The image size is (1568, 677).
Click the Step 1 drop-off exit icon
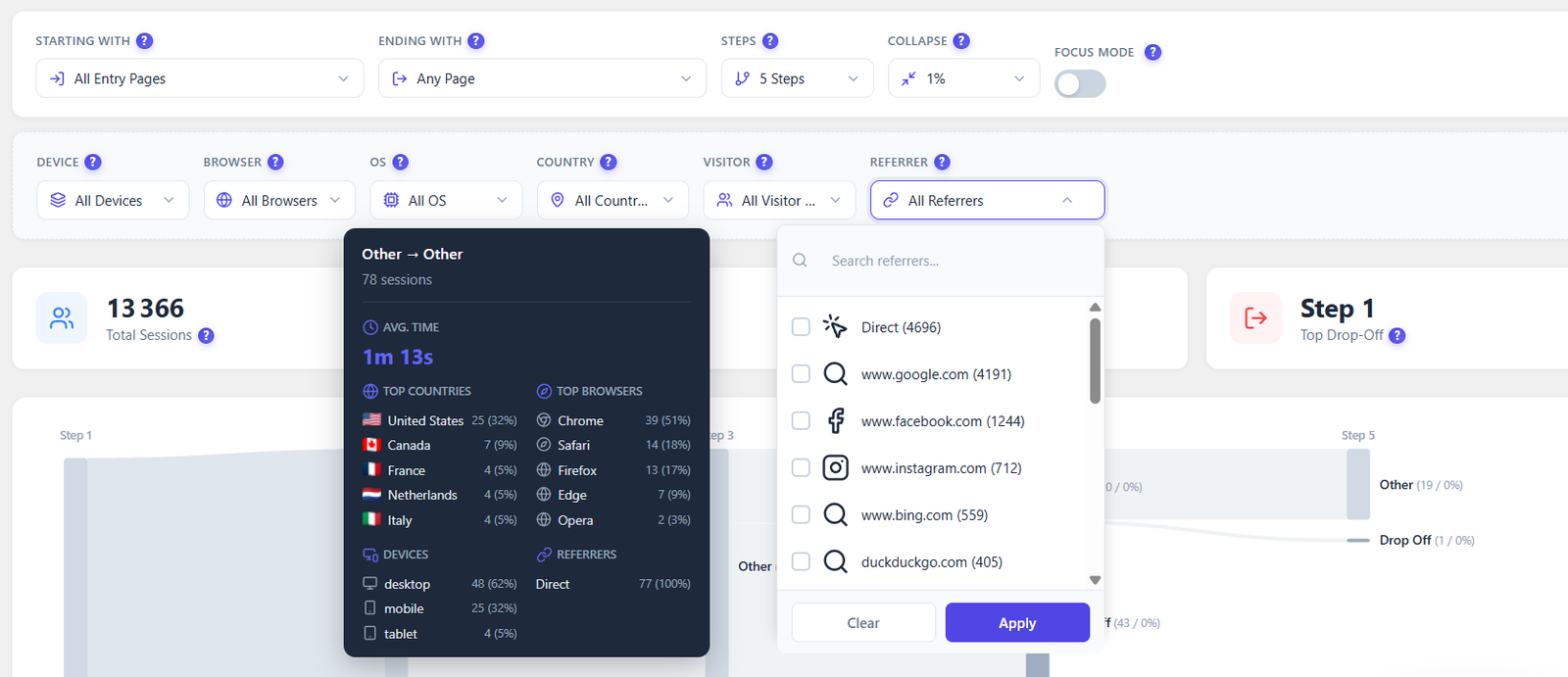(x=1255, y=317)
